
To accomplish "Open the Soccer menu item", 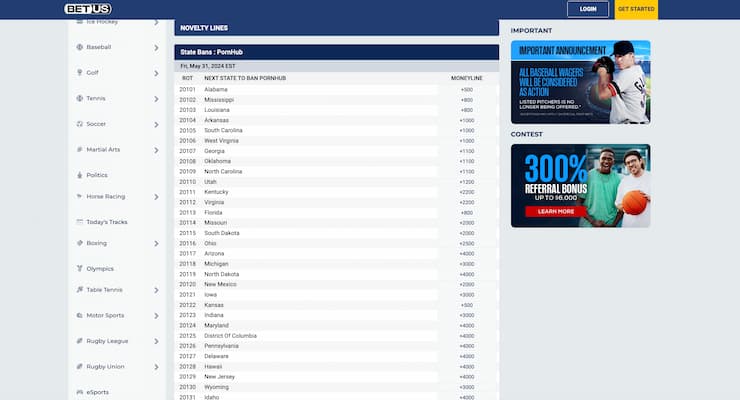I will coord(96,124).
